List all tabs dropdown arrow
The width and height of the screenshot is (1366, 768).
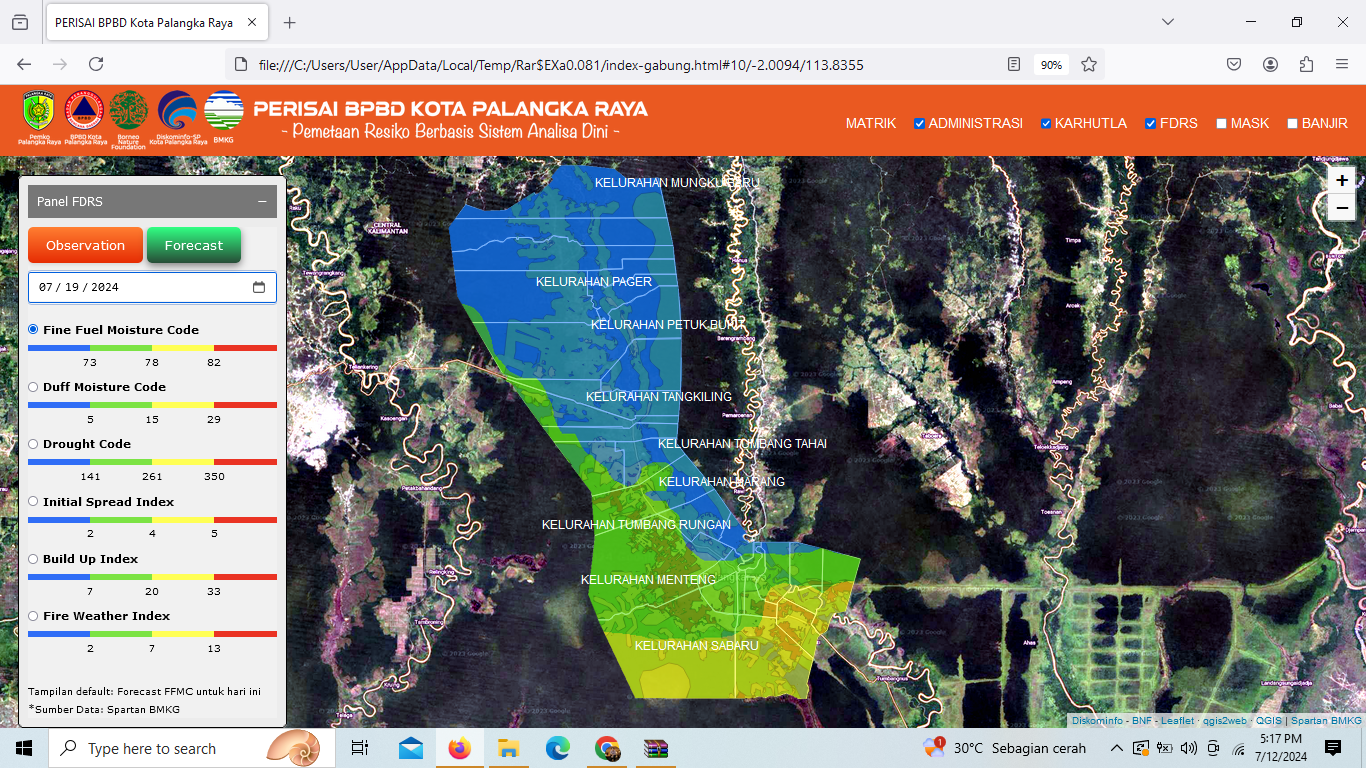pos(1168,22)
